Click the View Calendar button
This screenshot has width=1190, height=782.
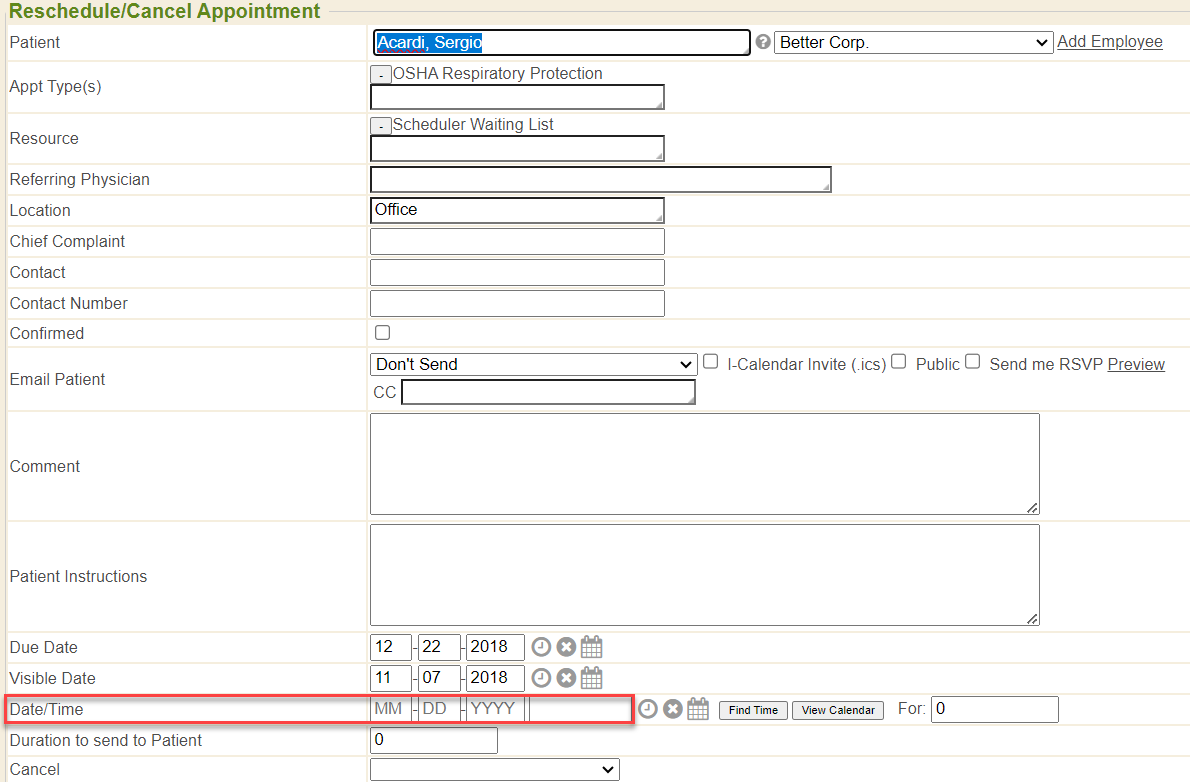point(838,710)
